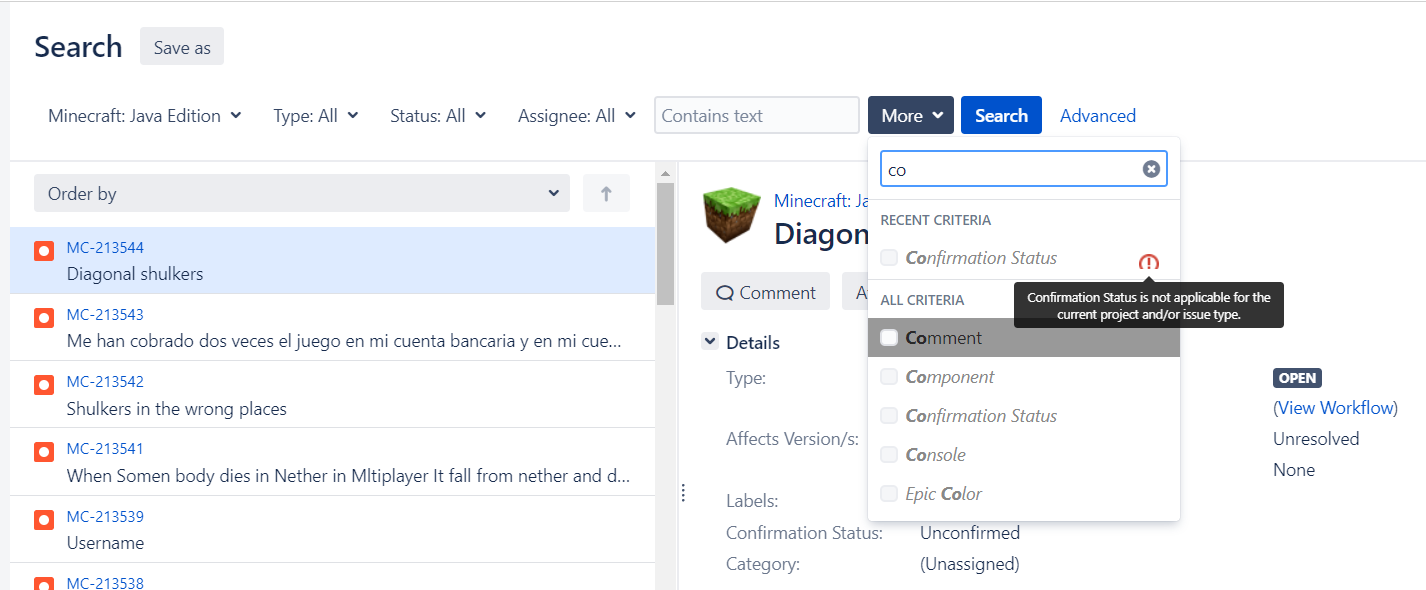Click the bug icon beside MC-213542
The image size is (1426, 590).
(x=44, y=385)
